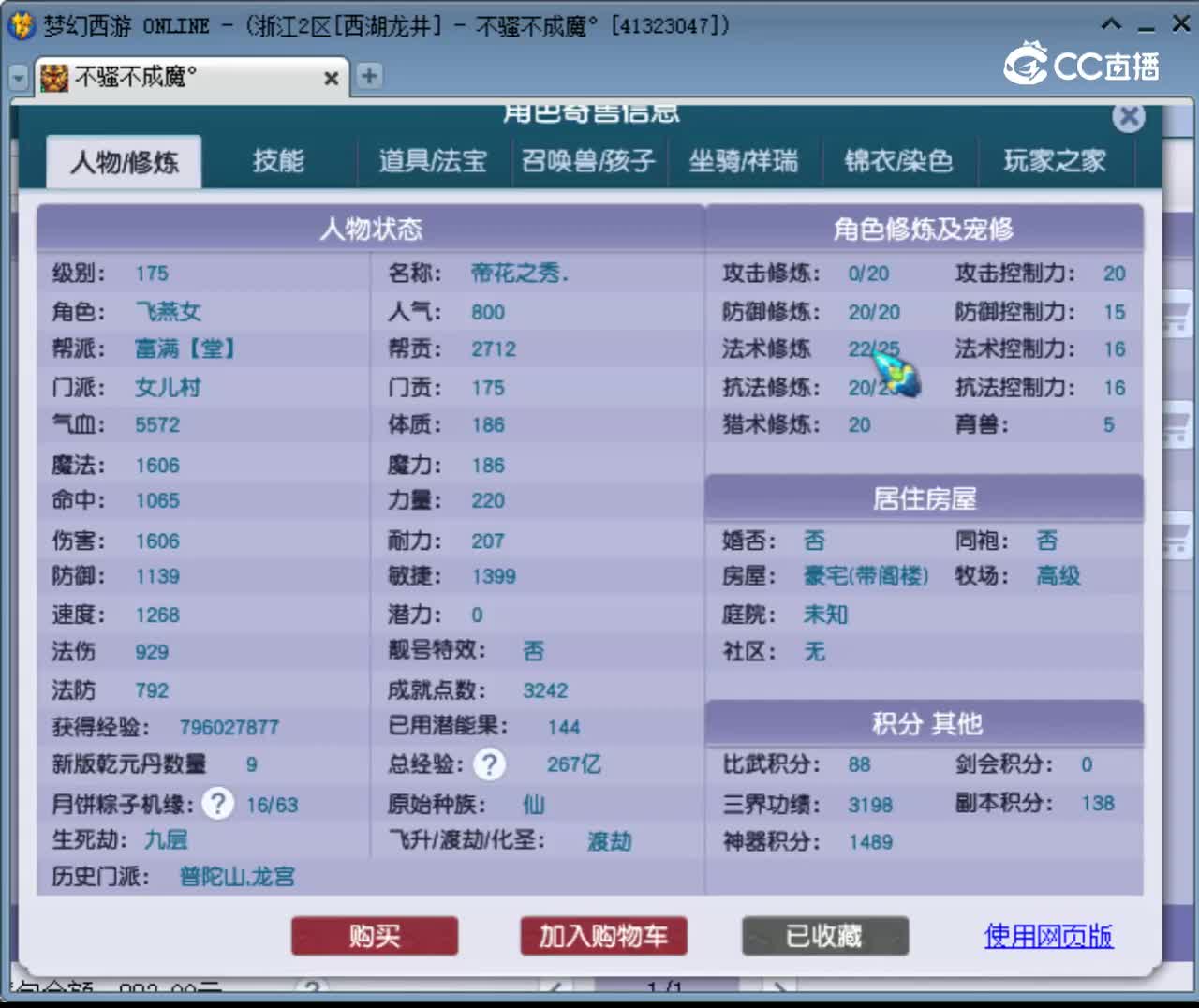Click 原始种族 value 仙
This screenshot has width=1199, height=1008.
pyautogui.click(x=534, y=805)
